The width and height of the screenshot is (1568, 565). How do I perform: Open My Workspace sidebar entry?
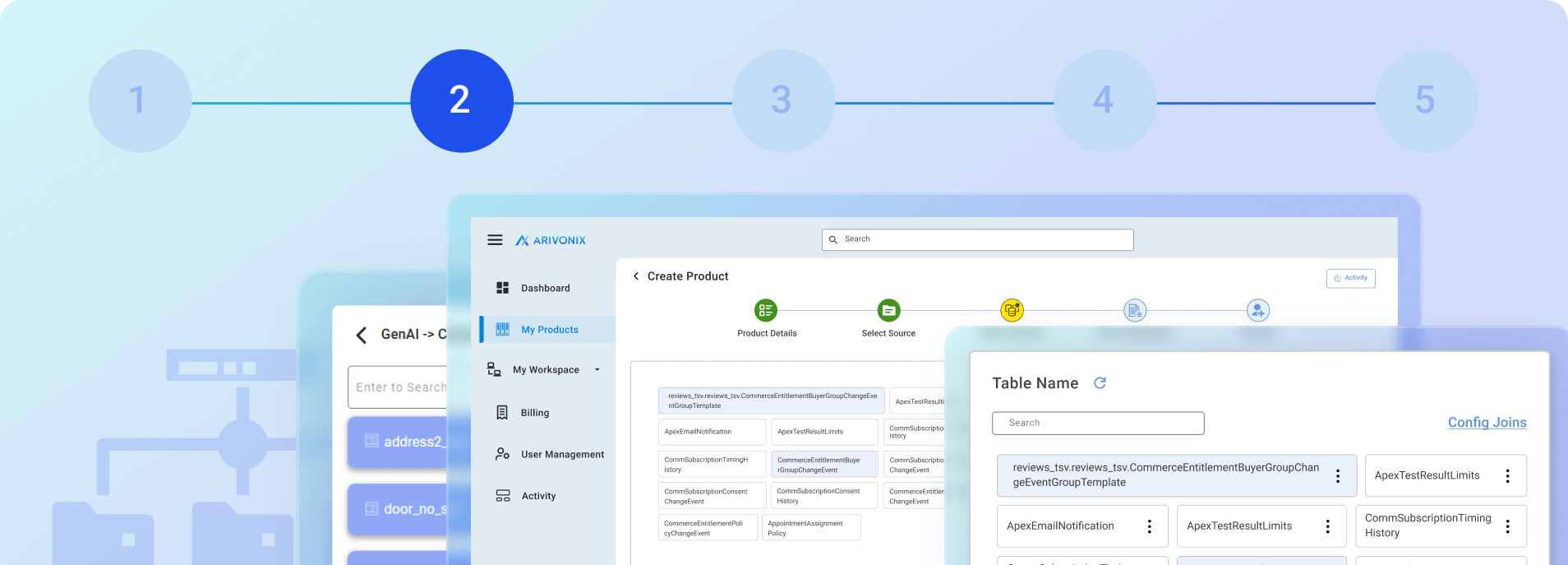pos(546,370)
